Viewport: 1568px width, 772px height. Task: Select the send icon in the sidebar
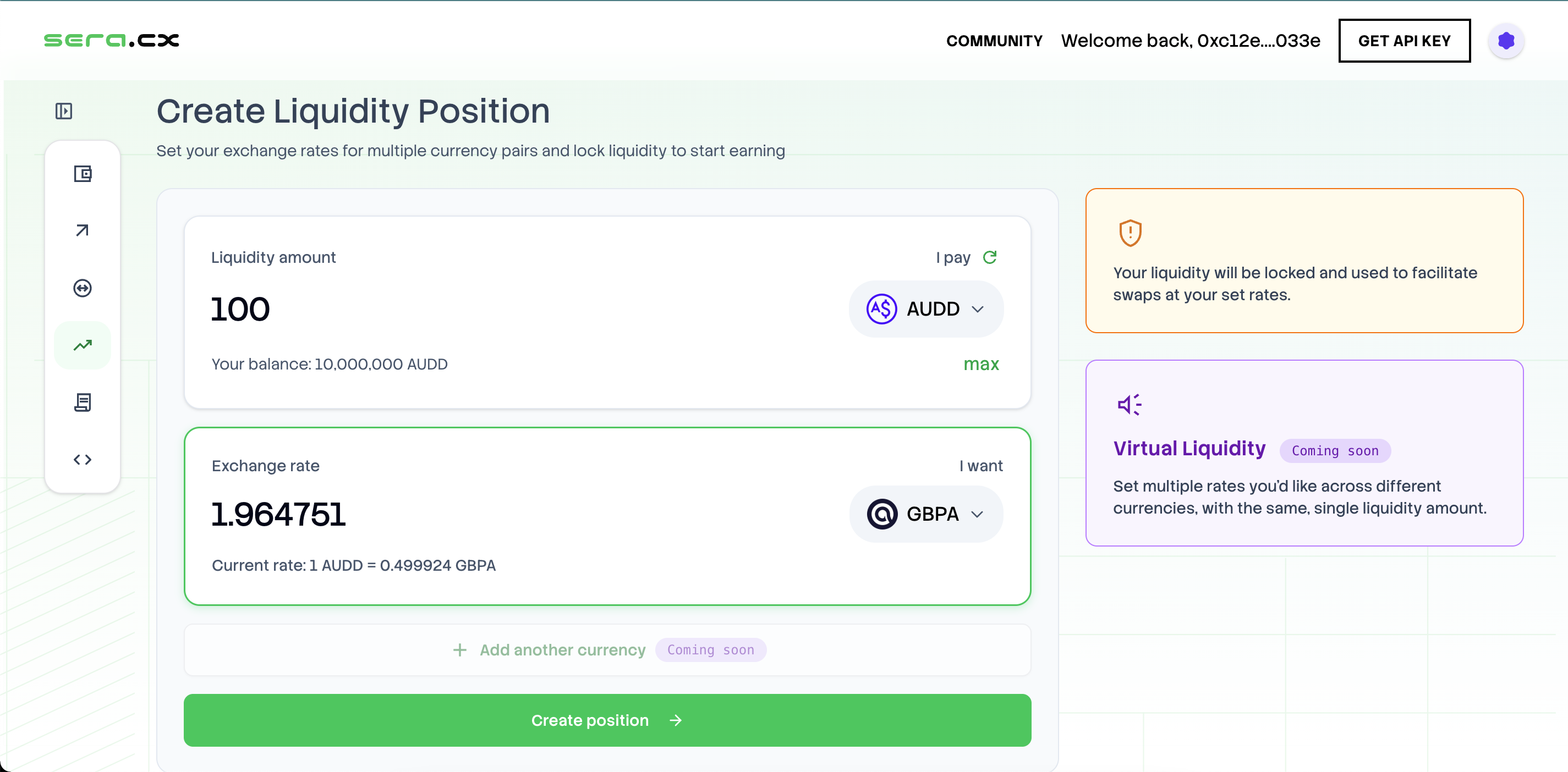coord(83,230)
